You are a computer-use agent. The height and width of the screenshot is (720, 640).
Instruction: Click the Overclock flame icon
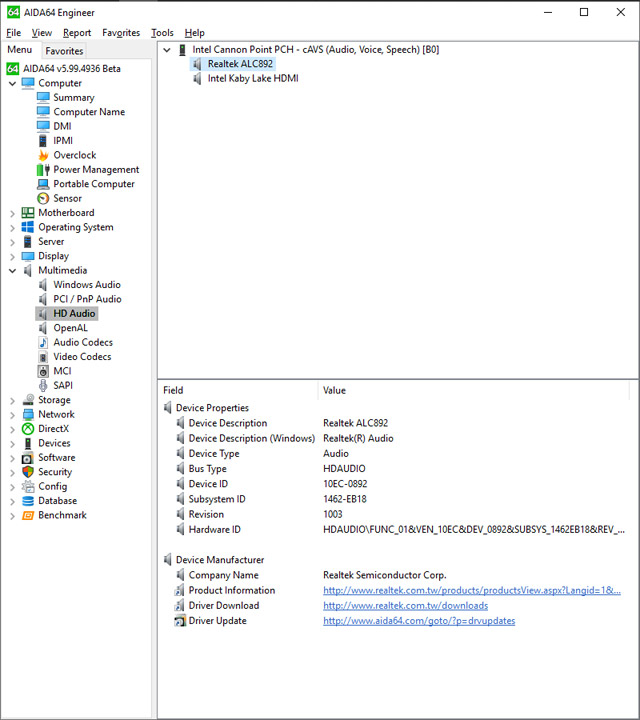pos(43,155)
